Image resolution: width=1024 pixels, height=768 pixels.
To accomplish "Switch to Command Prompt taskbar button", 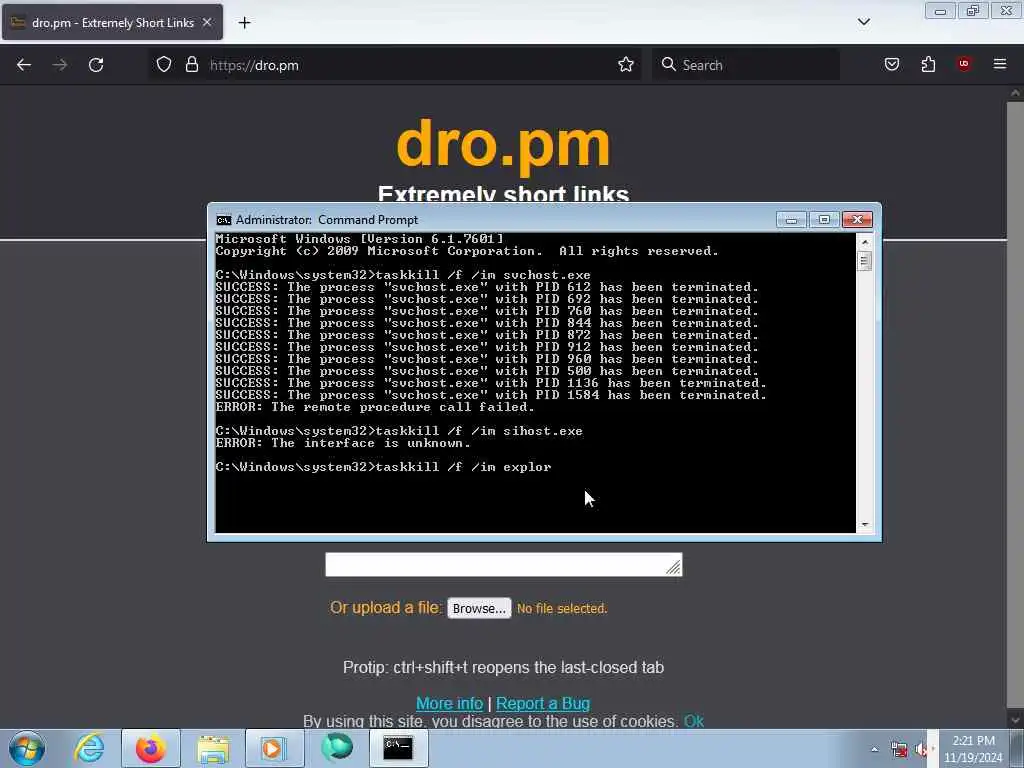I will tap(398, 748).
